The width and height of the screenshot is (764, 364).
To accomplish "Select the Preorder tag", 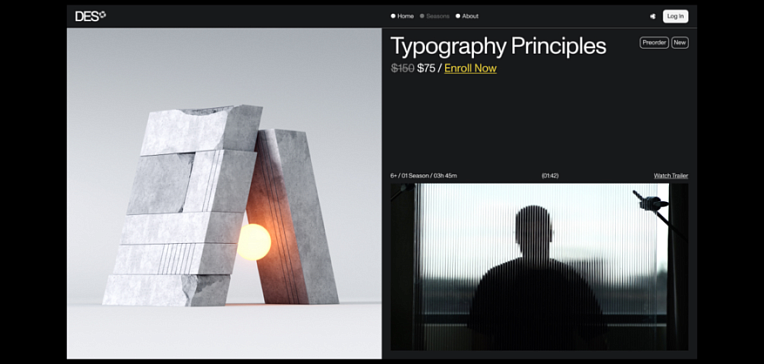I will click(654, 43).
